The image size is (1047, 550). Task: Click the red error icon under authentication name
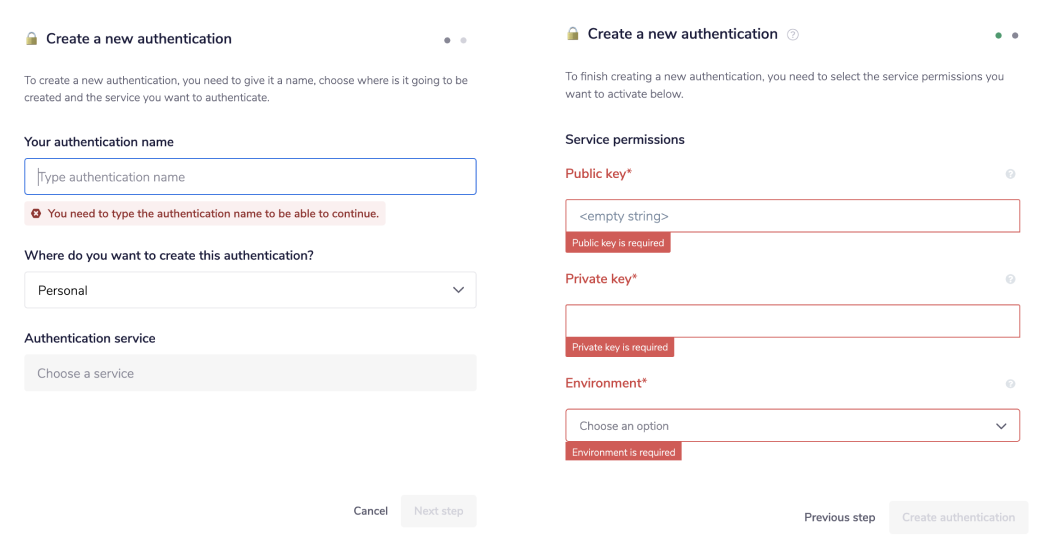[36, 213]
